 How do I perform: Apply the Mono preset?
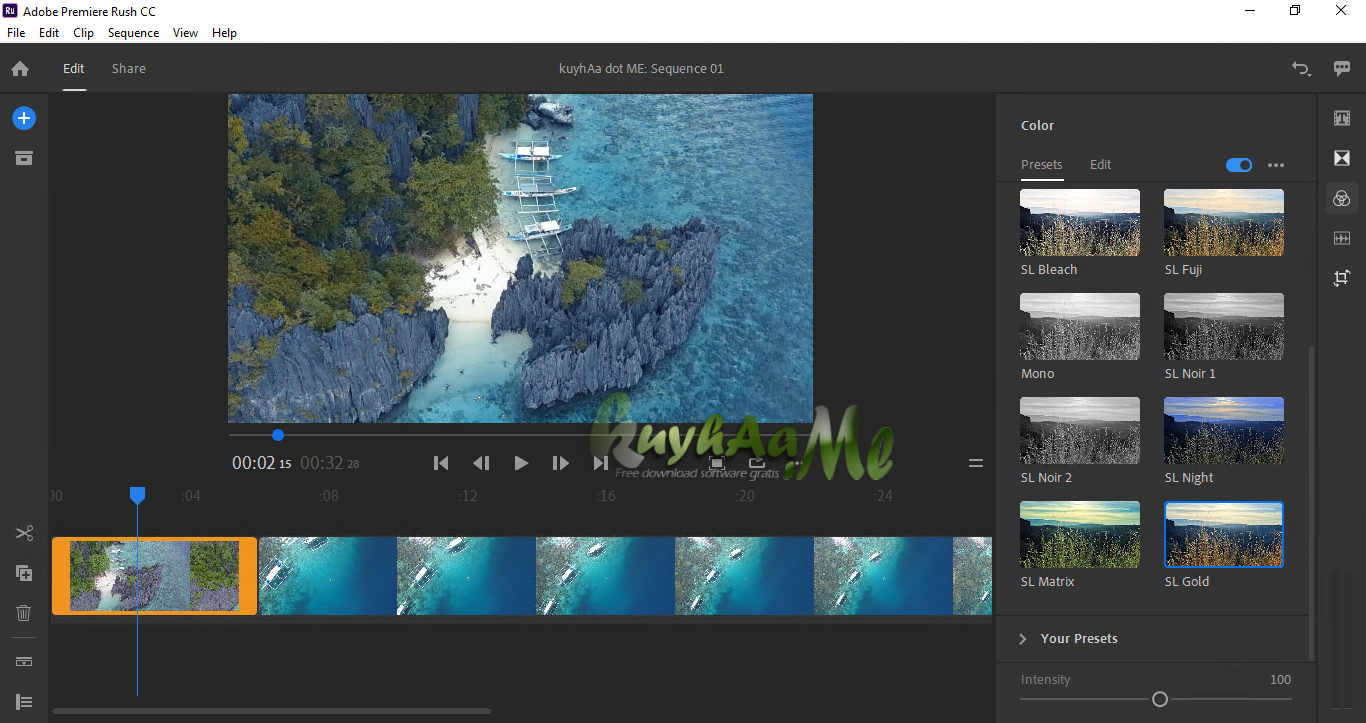[x=1080, y=327]
